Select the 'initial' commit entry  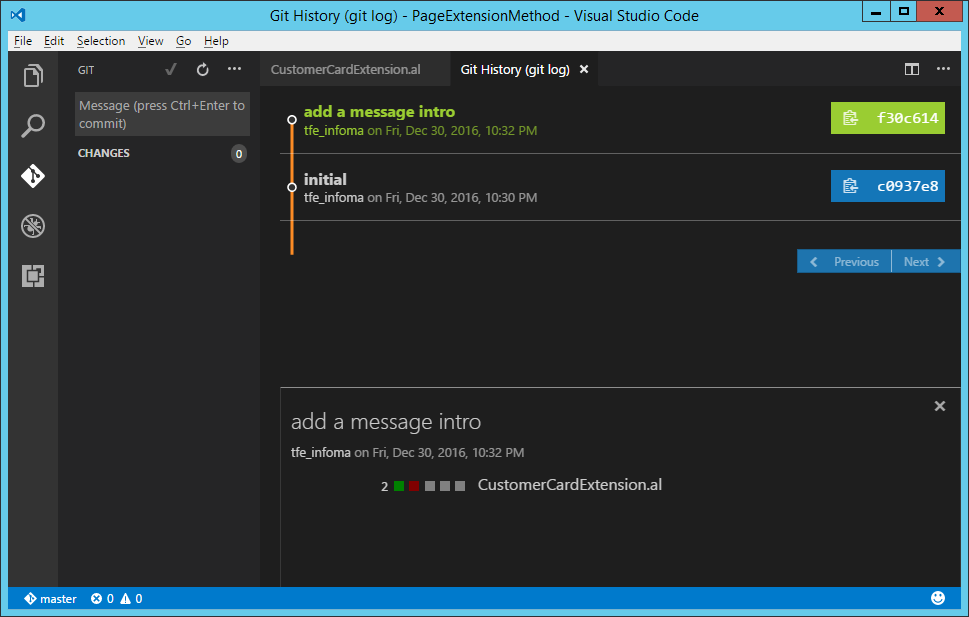pyautogui.click(x=325, y=180)
